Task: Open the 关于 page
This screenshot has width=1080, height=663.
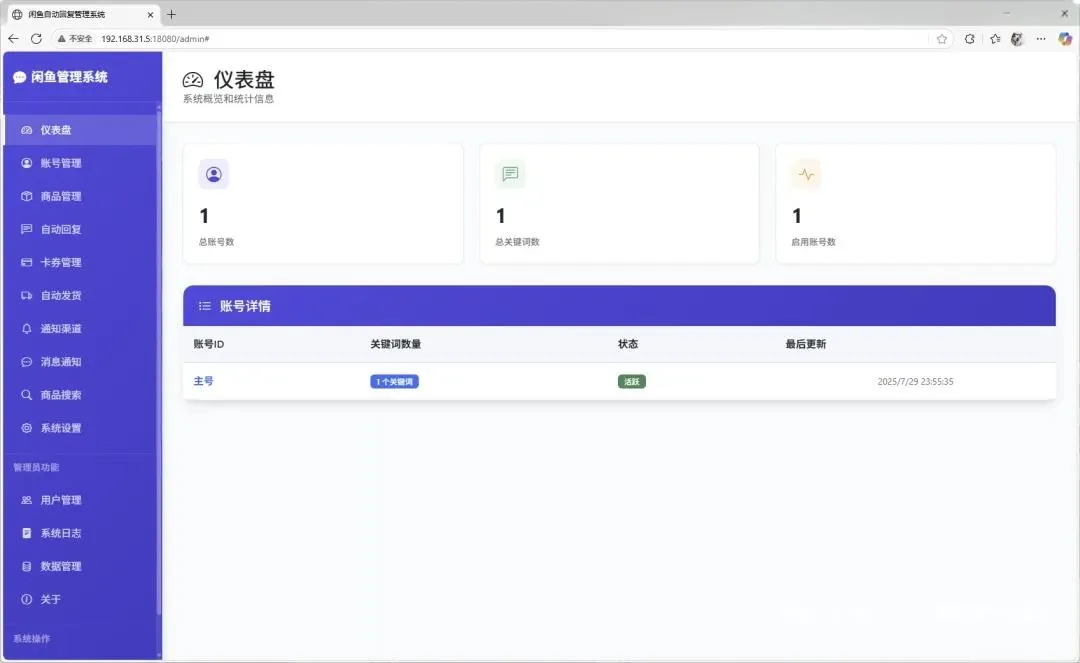Action: (81, 599)
